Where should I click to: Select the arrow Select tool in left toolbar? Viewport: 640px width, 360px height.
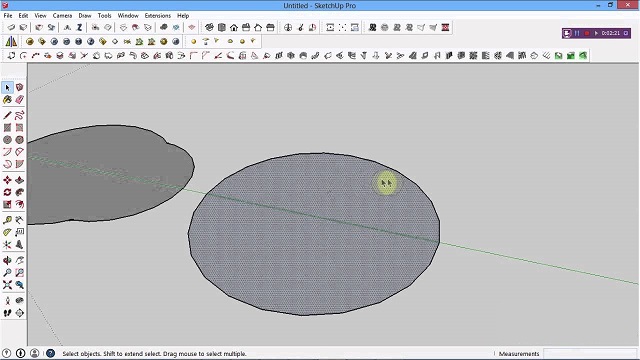(x=7, y=87)
